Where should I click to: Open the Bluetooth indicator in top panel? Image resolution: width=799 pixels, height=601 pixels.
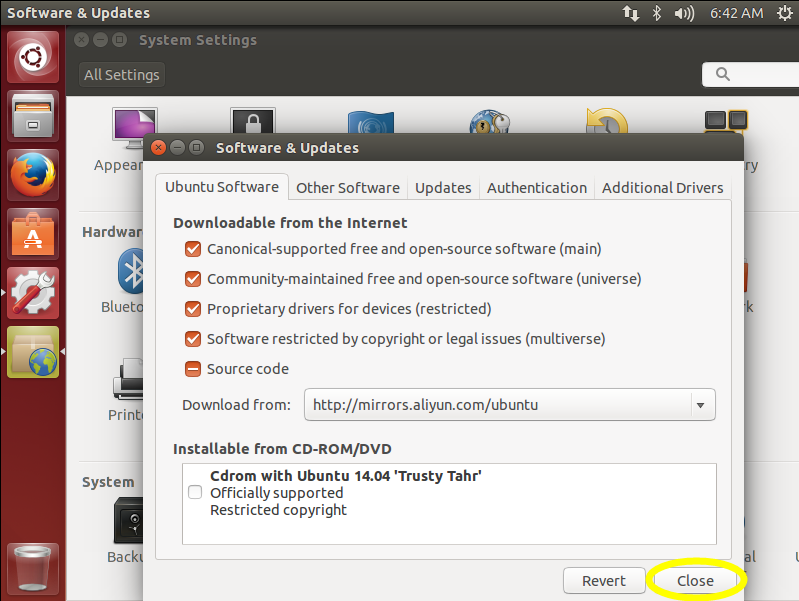coord(657,13)
